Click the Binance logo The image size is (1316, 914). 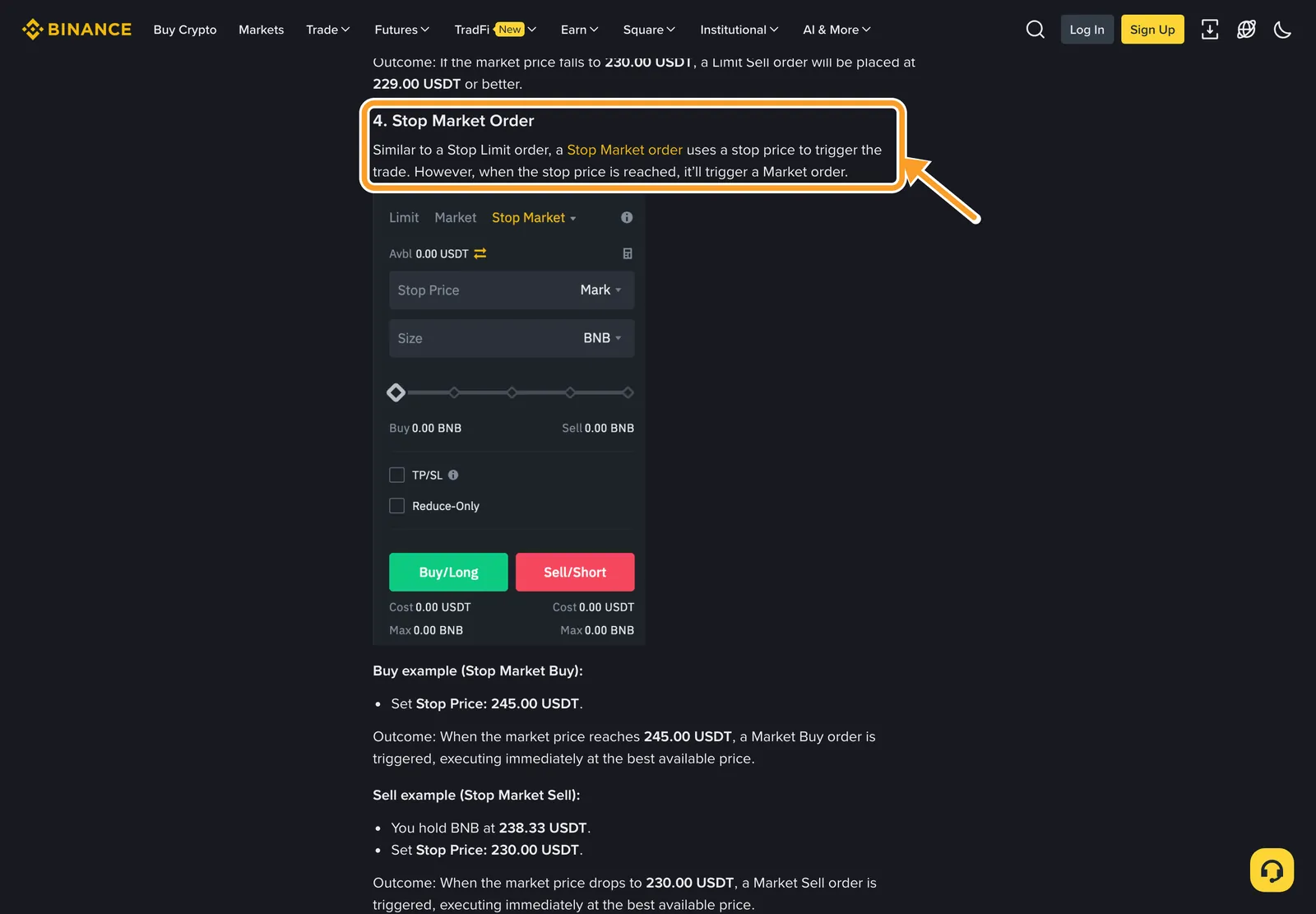coord(76,30)
